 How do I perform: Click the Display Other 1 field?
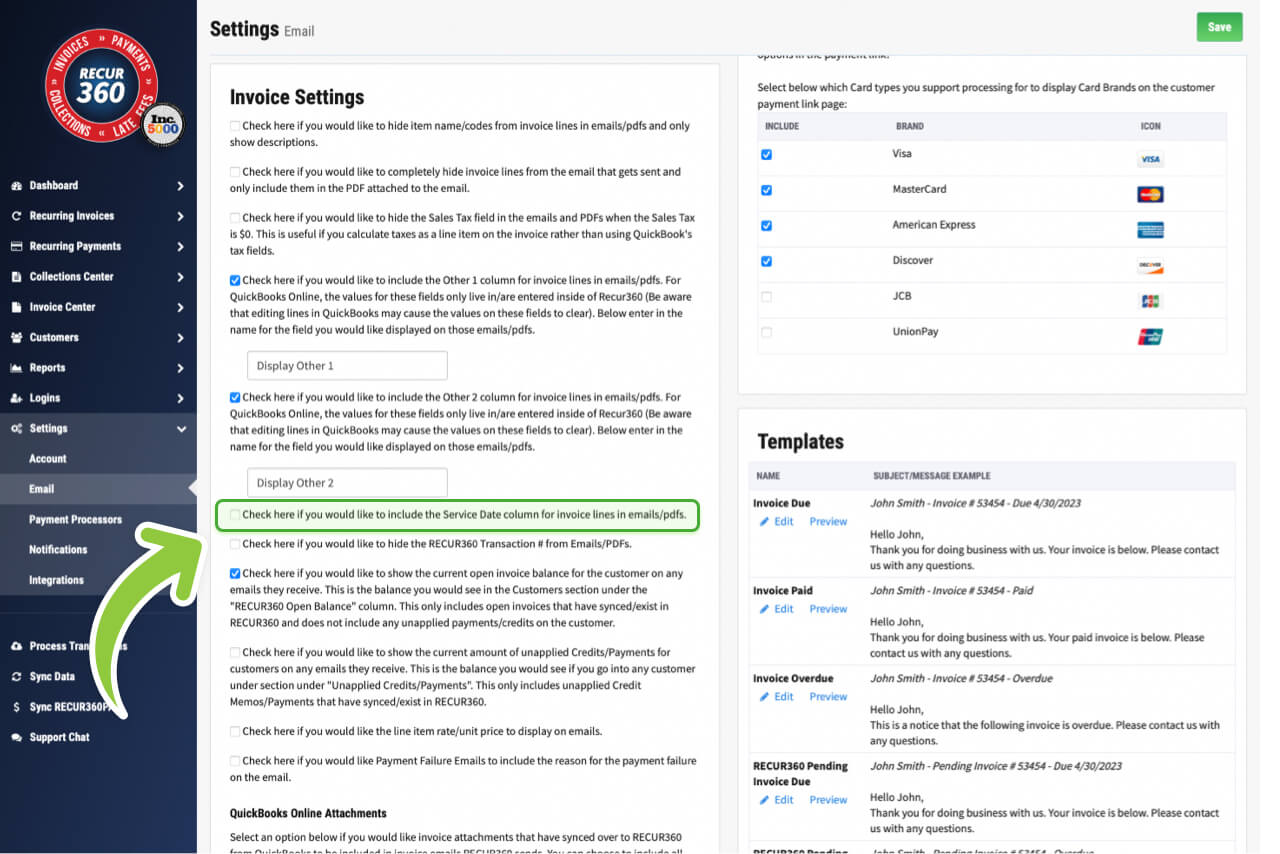(347, 366)
